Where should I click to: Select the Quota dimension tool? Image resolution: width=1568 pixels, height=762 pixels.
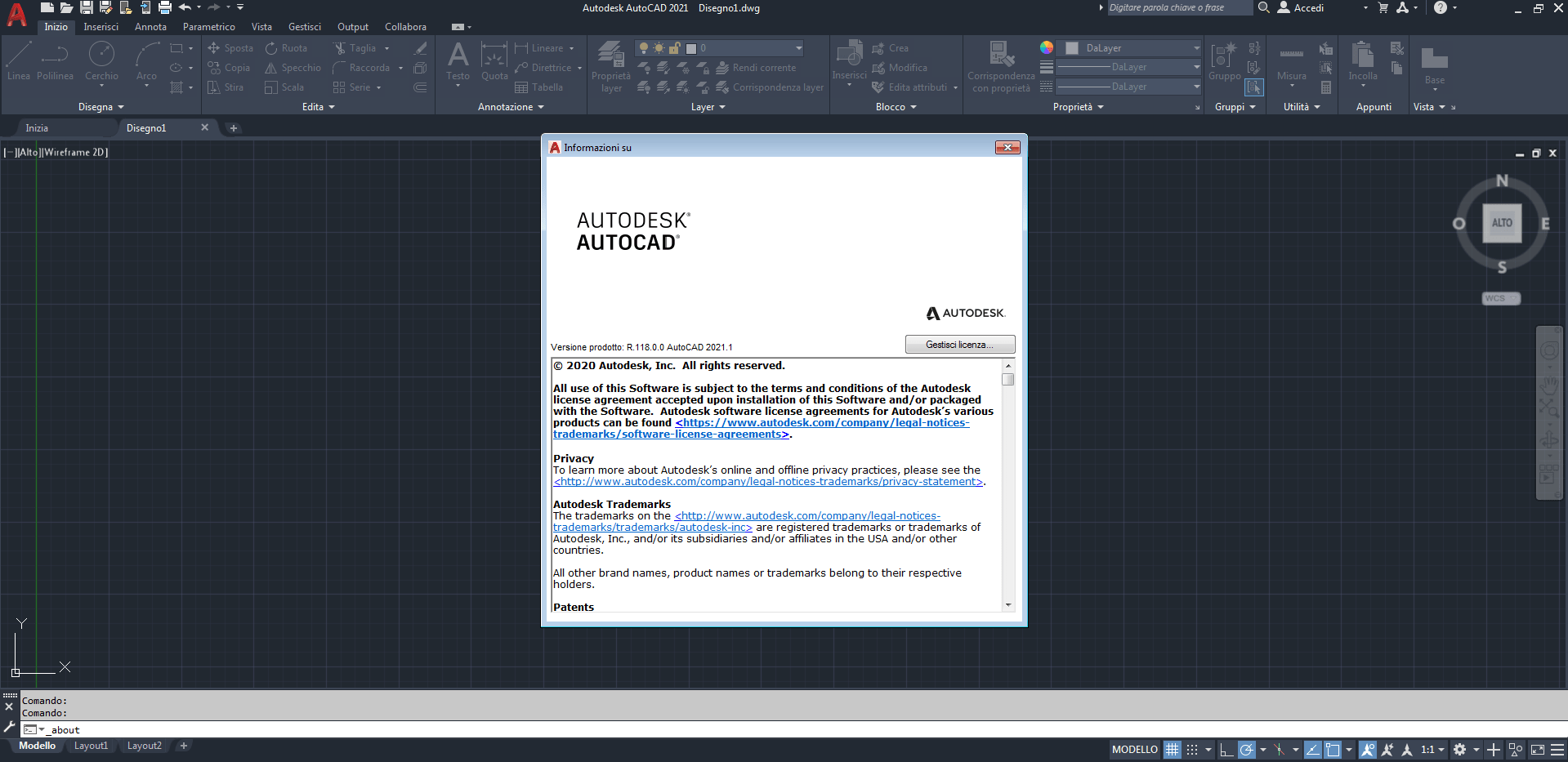(494, 61)
